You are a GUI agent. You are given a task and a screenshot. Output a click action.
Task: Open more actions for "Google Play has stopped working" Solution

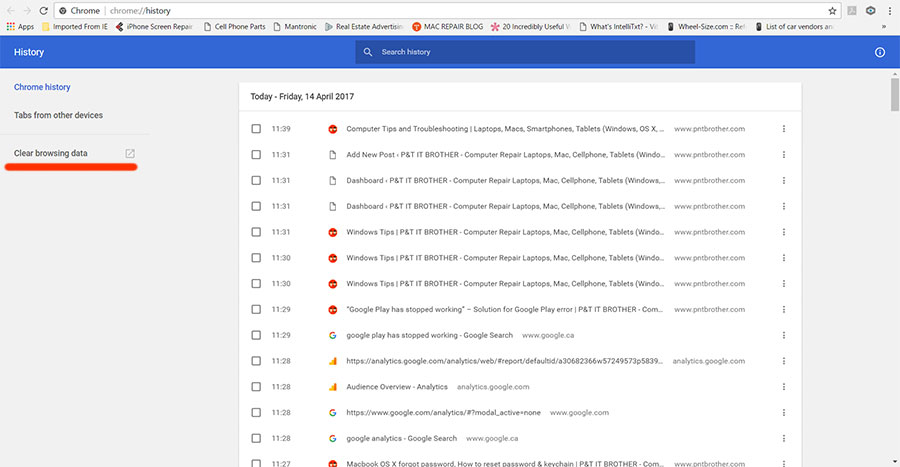point(783,309)
